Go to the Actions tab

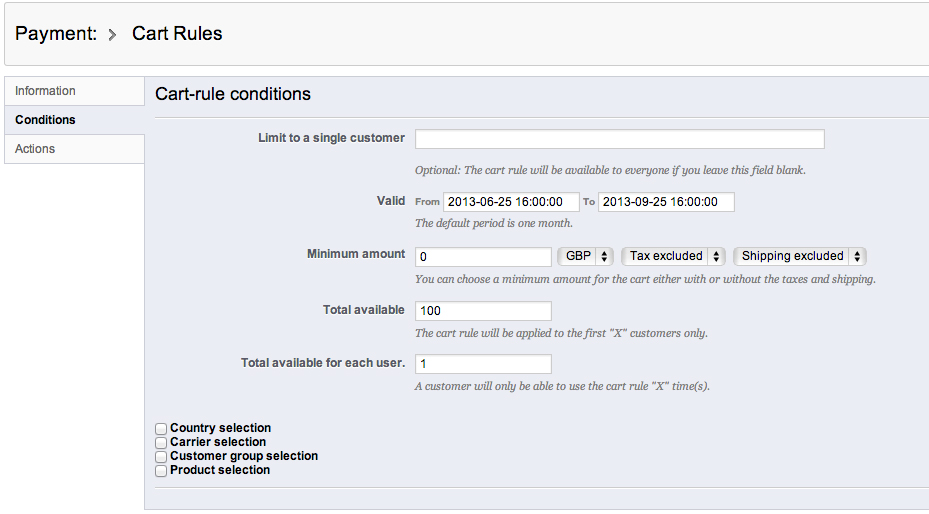35,149
